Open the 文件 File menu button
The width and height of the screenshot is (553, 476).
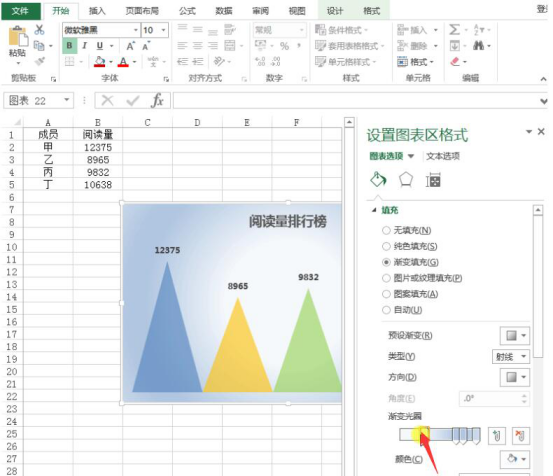[x=20, y=11]
